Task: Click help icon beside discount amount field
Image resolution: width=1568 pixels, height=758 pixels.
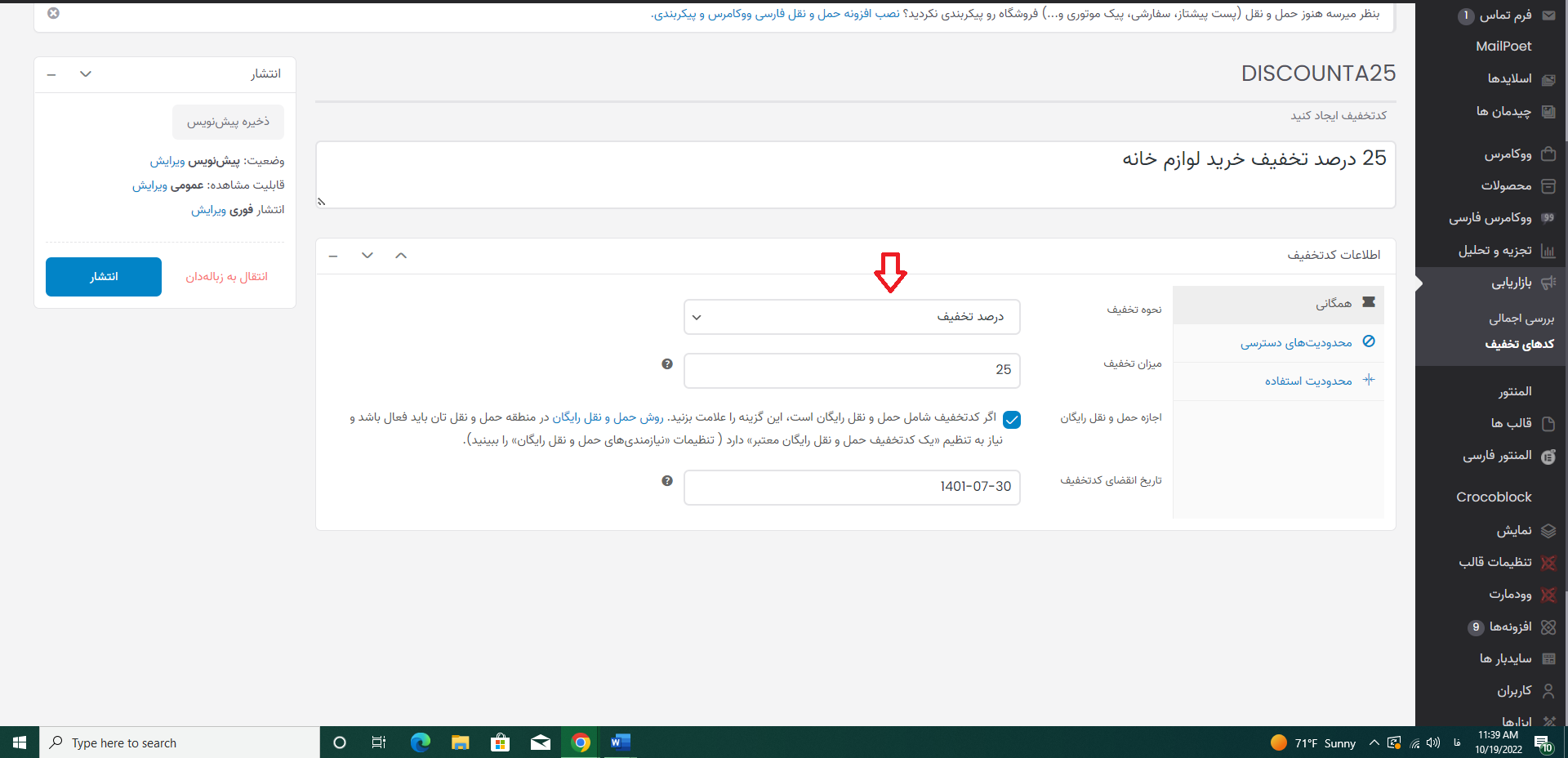Action: point(667,364)
